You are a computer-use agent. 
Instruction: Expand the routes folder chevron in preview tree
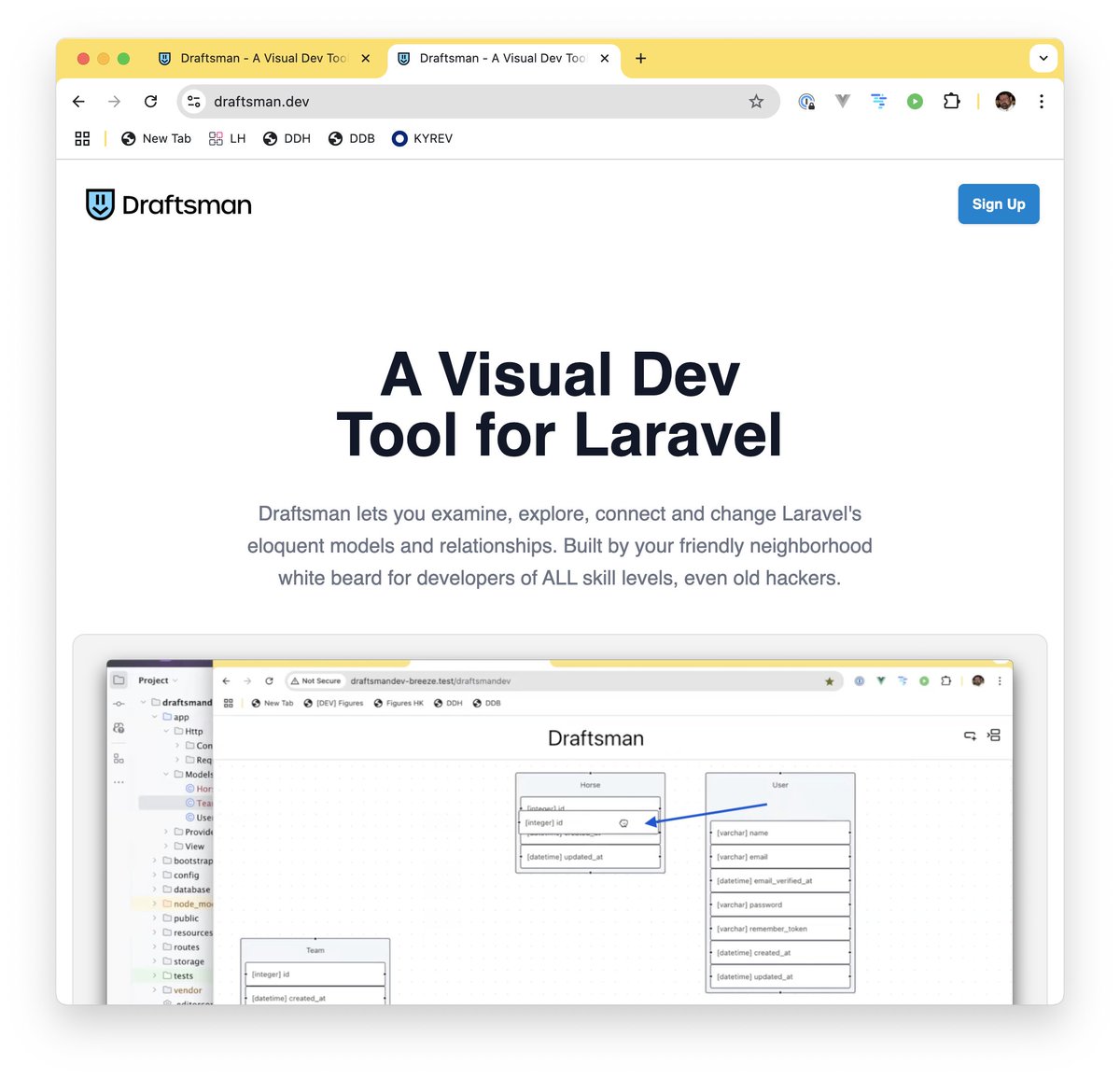(x=155, y=946)
